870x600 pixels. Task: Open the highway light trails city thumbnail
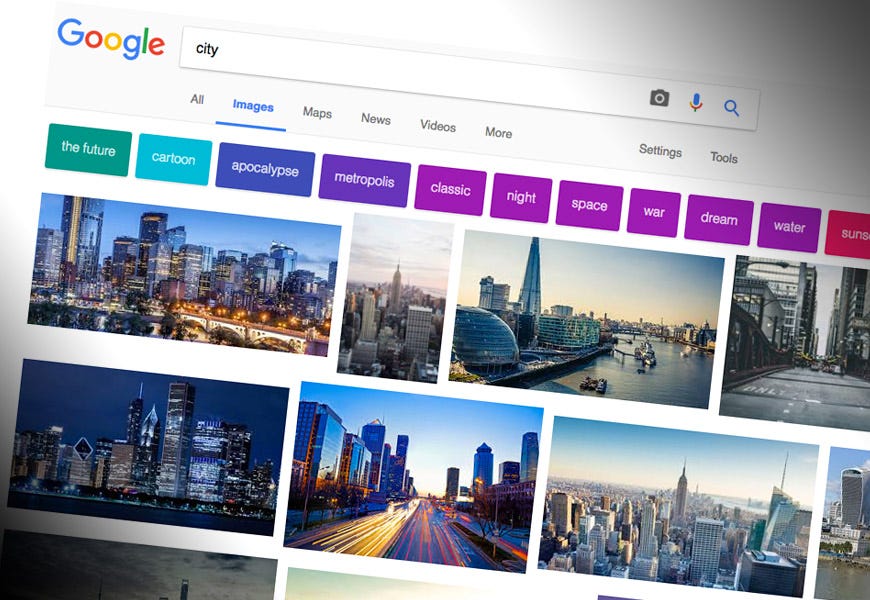(x=413, y=477)
